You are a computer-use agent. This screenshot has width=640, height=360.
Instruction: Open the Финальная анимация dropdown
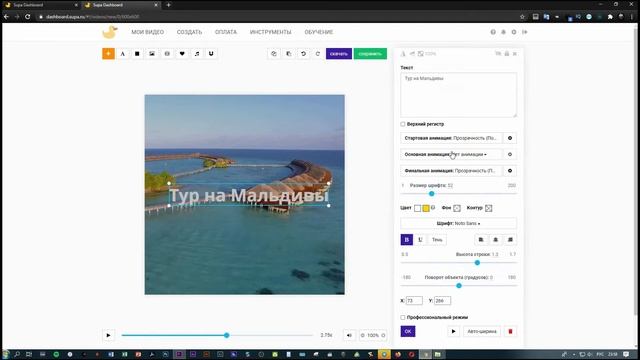click(x=451, y=171)
